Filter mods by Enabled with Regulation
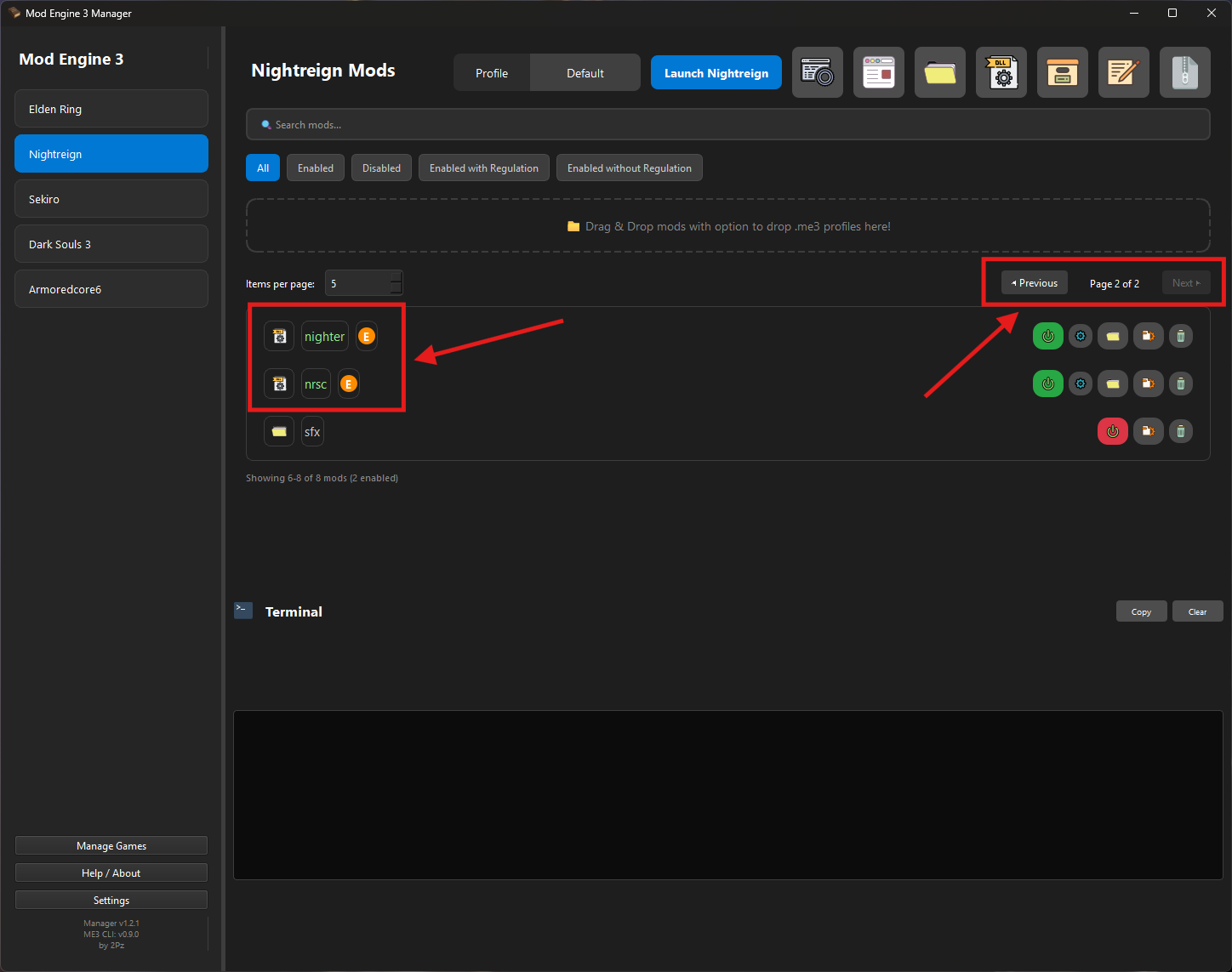The image size is (1232, 972). 483,168
